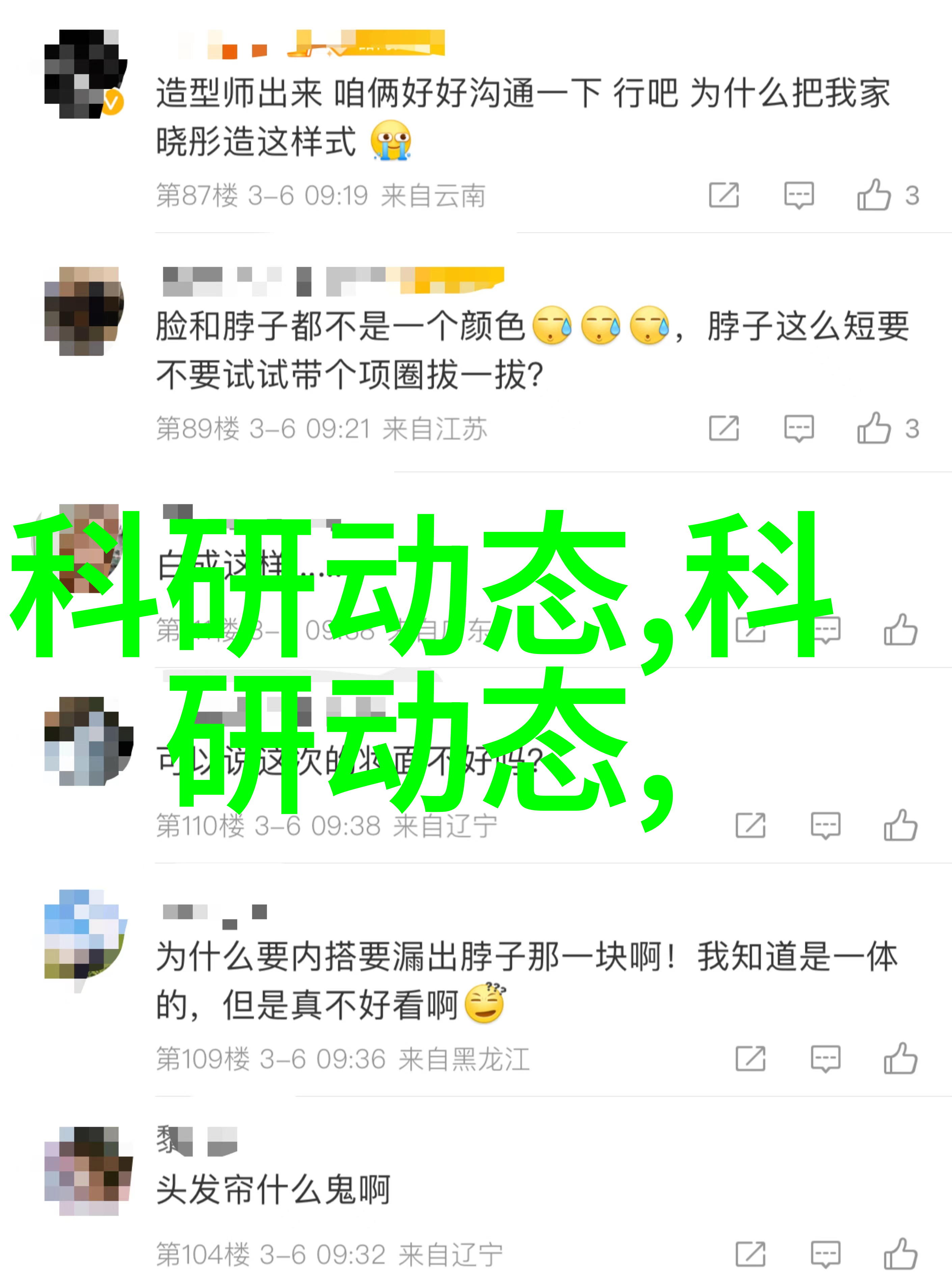
Task: Like the 第89楼 comment from 江苏
Action: point(888,428)
